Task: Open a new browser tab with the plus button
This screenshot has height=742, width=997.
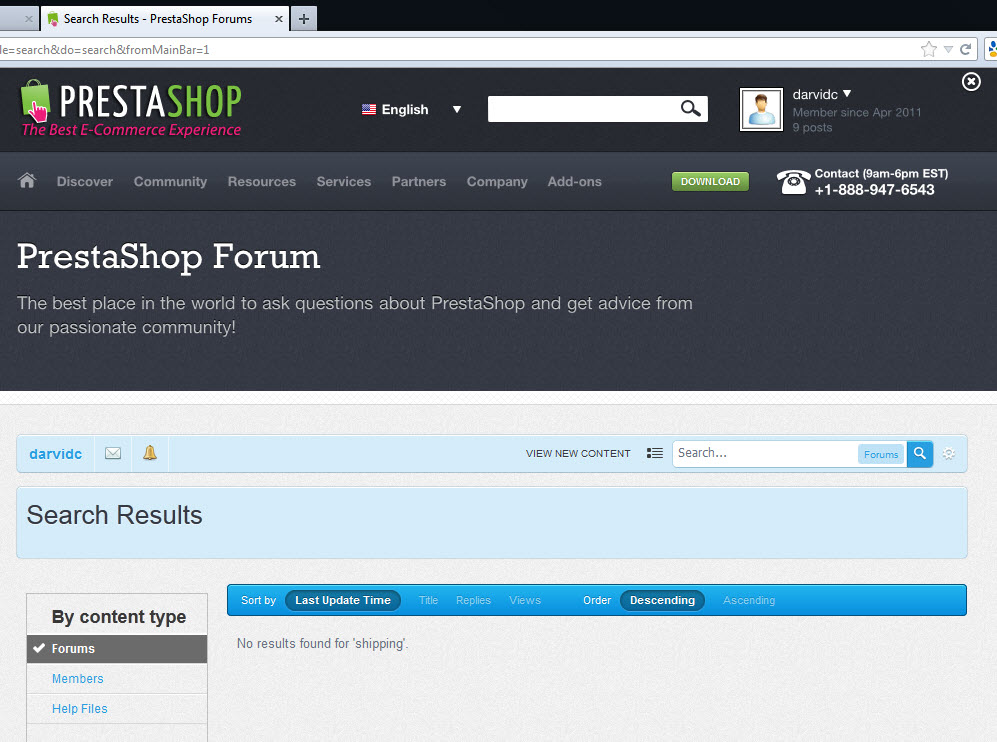Action: coord(304,19)
